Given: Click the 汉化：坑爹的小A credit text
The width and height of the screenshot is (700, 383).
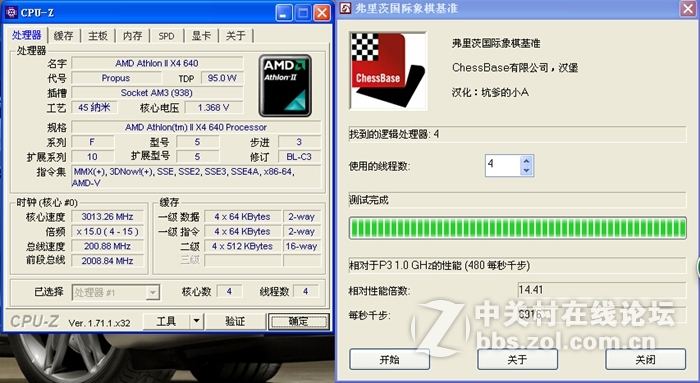Looking at the screenshot, I should coord(490,92).
